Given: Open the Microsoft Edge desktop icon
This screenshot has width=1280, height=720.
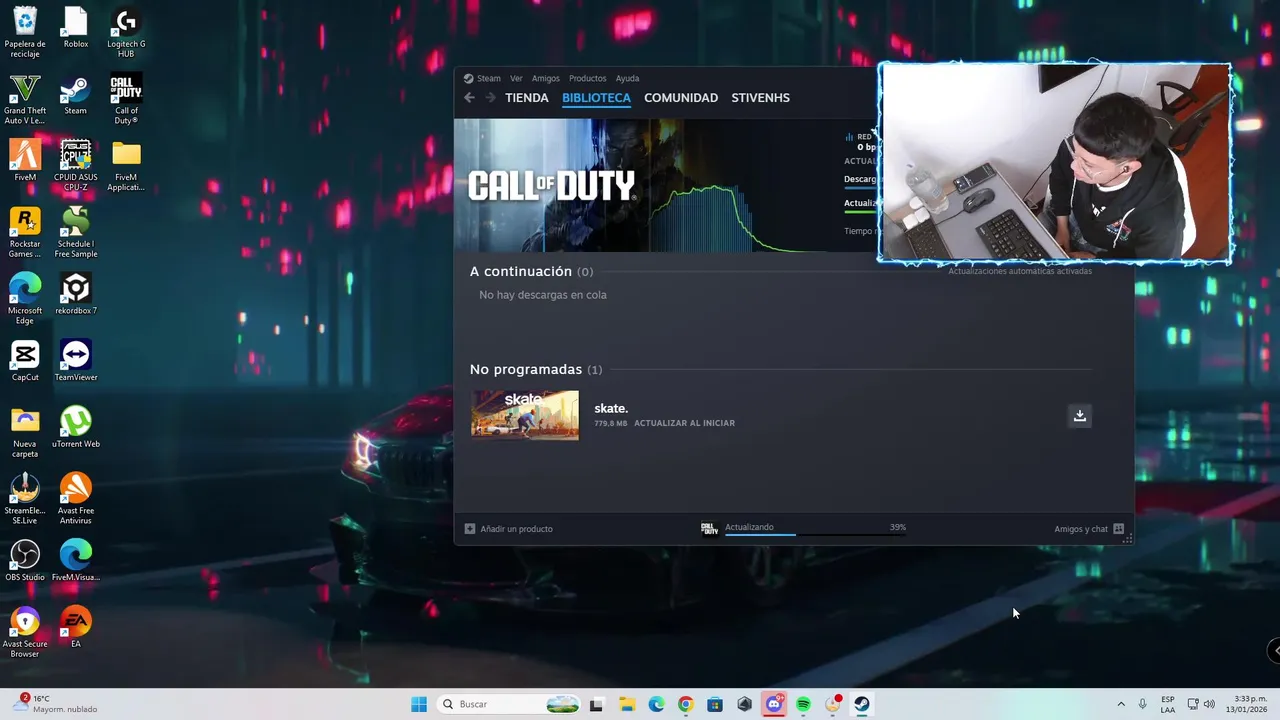Looking at the screenshot, I should pos(25,299).
